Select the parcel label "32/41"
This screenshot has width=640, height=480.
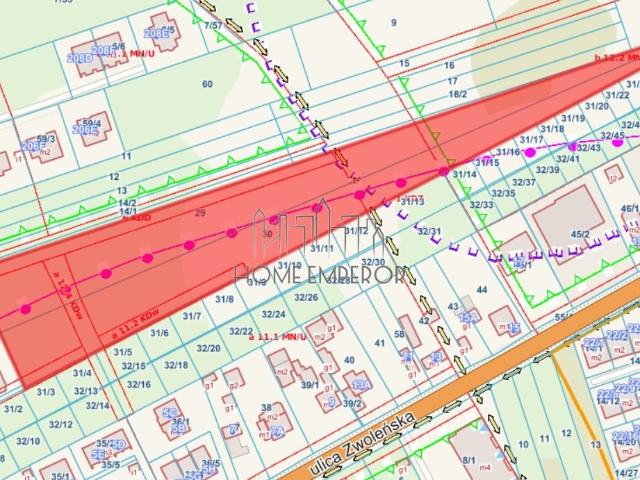coord(568,159)
